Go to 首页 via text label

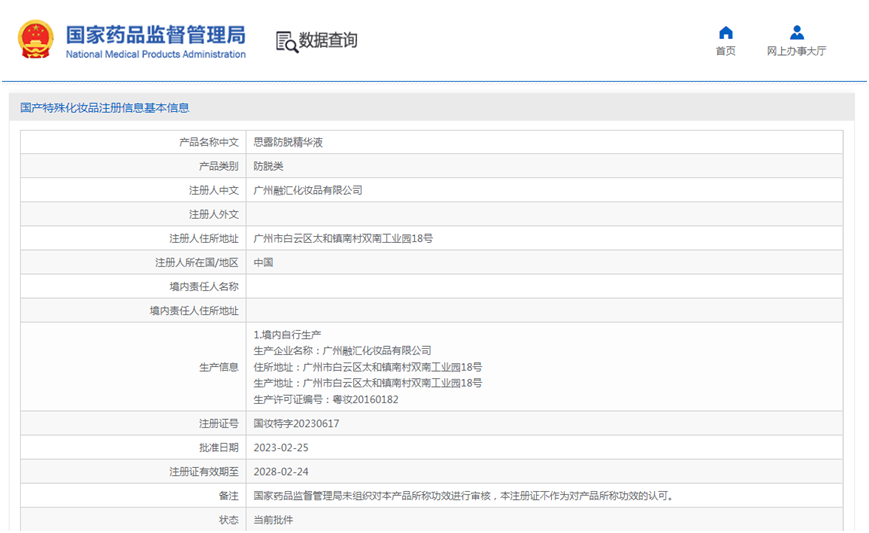click(726, 51)
